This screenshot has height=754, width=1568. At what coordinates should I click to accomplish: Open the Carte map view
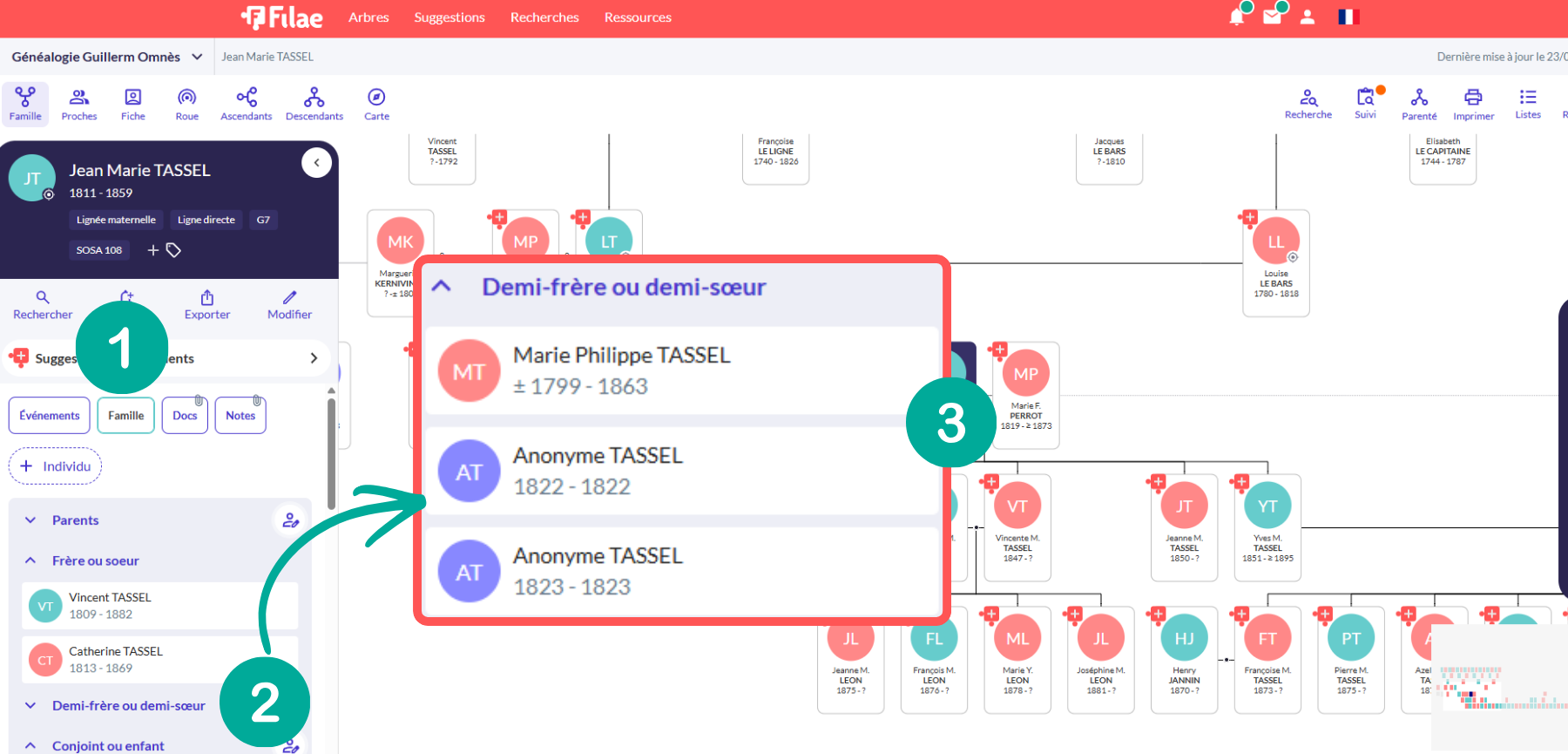click(x=376, y=104)
